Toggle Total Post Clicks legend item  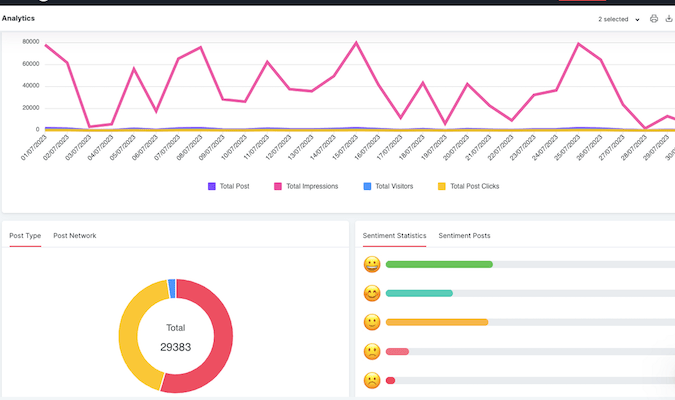point(468,186)
